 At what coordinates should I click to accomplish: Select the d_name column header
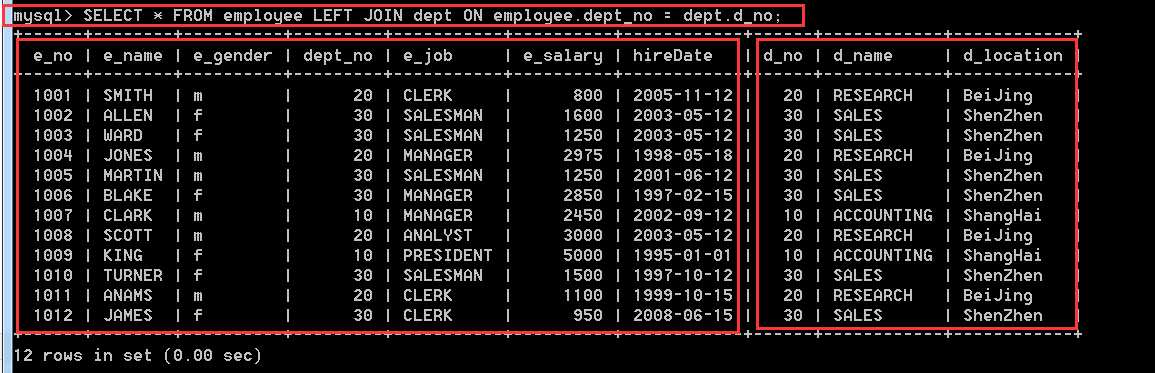862,56
